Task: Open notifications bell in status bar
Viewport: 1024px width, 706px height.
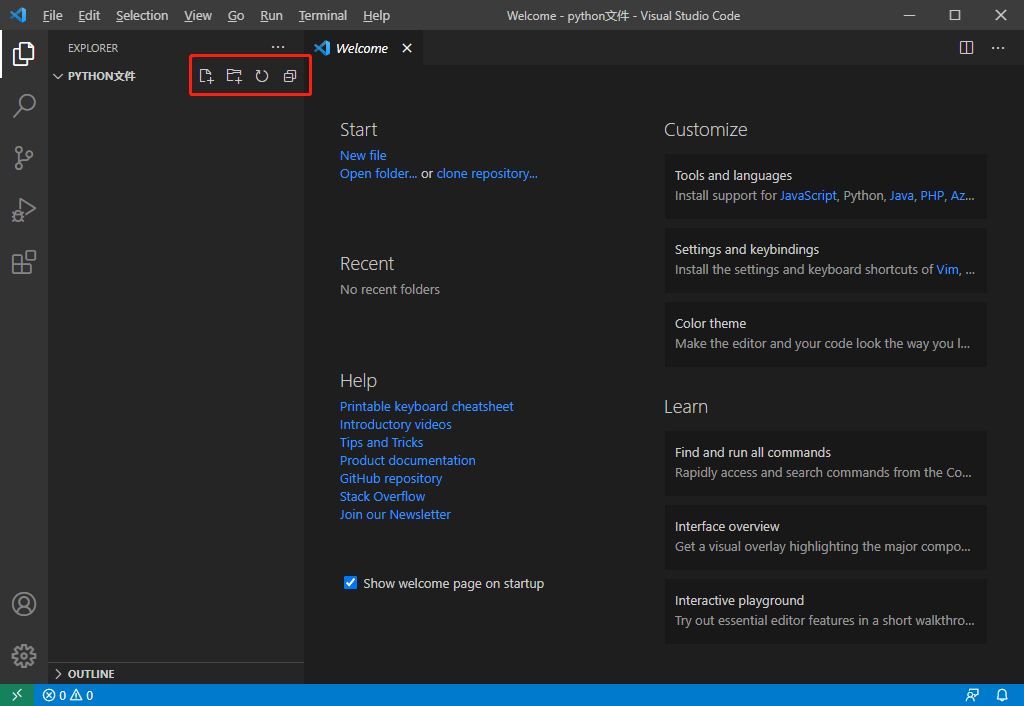Action: [1002, 696]
